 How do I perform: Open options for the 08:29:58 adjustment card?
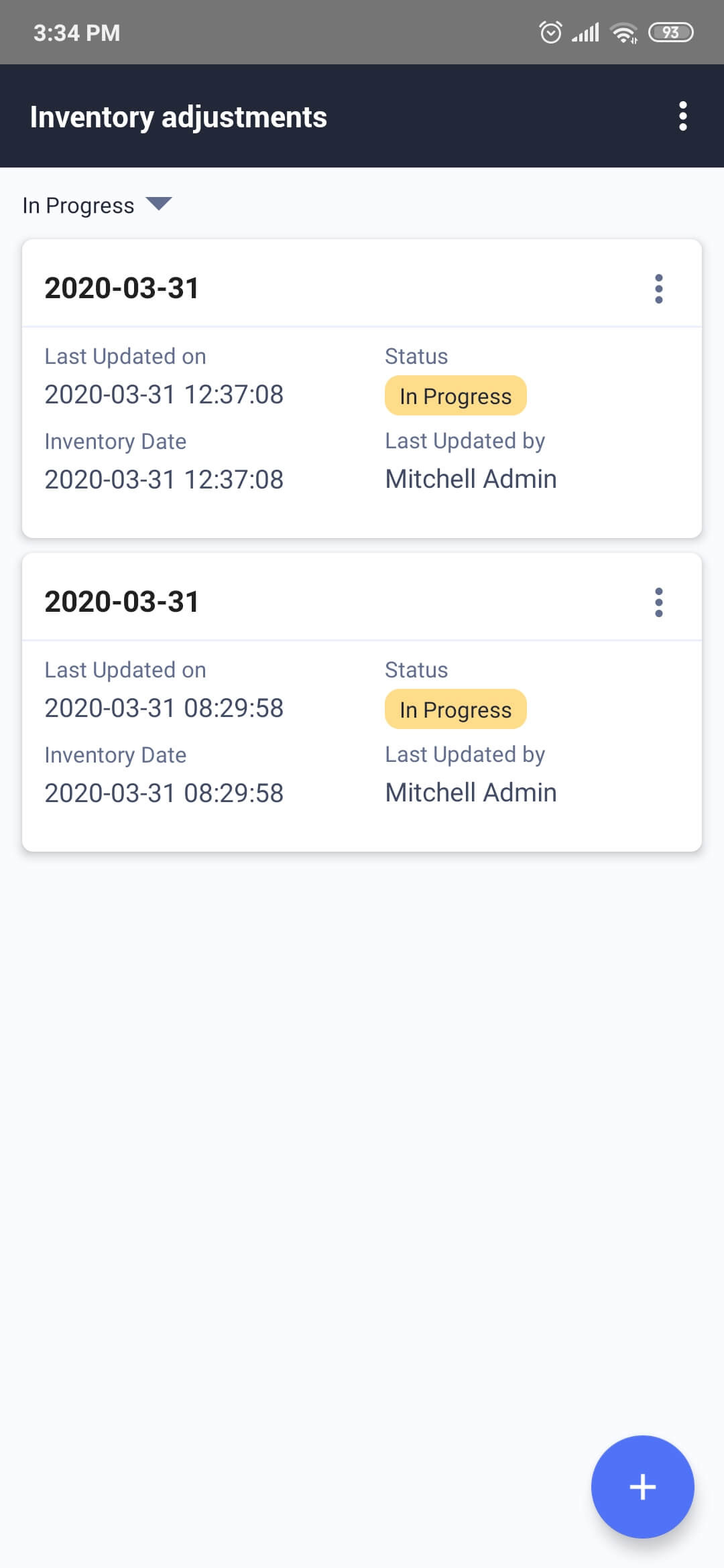[659, 602]
